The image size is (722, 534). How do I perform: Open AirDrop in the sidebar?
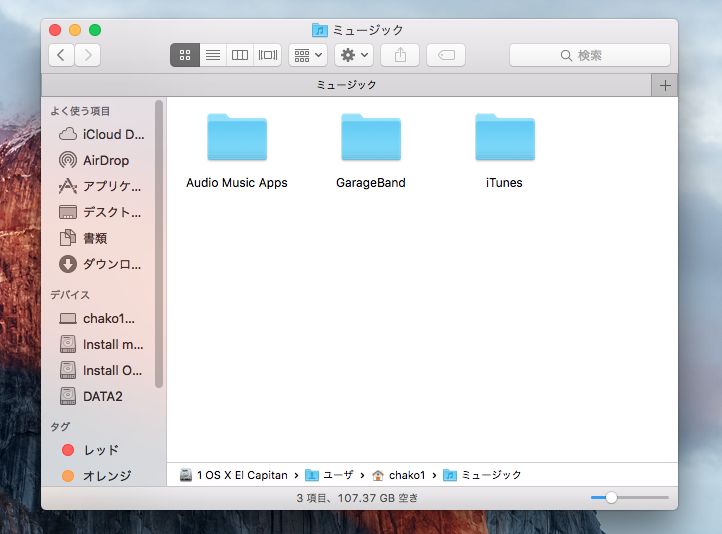coord(105,160)
